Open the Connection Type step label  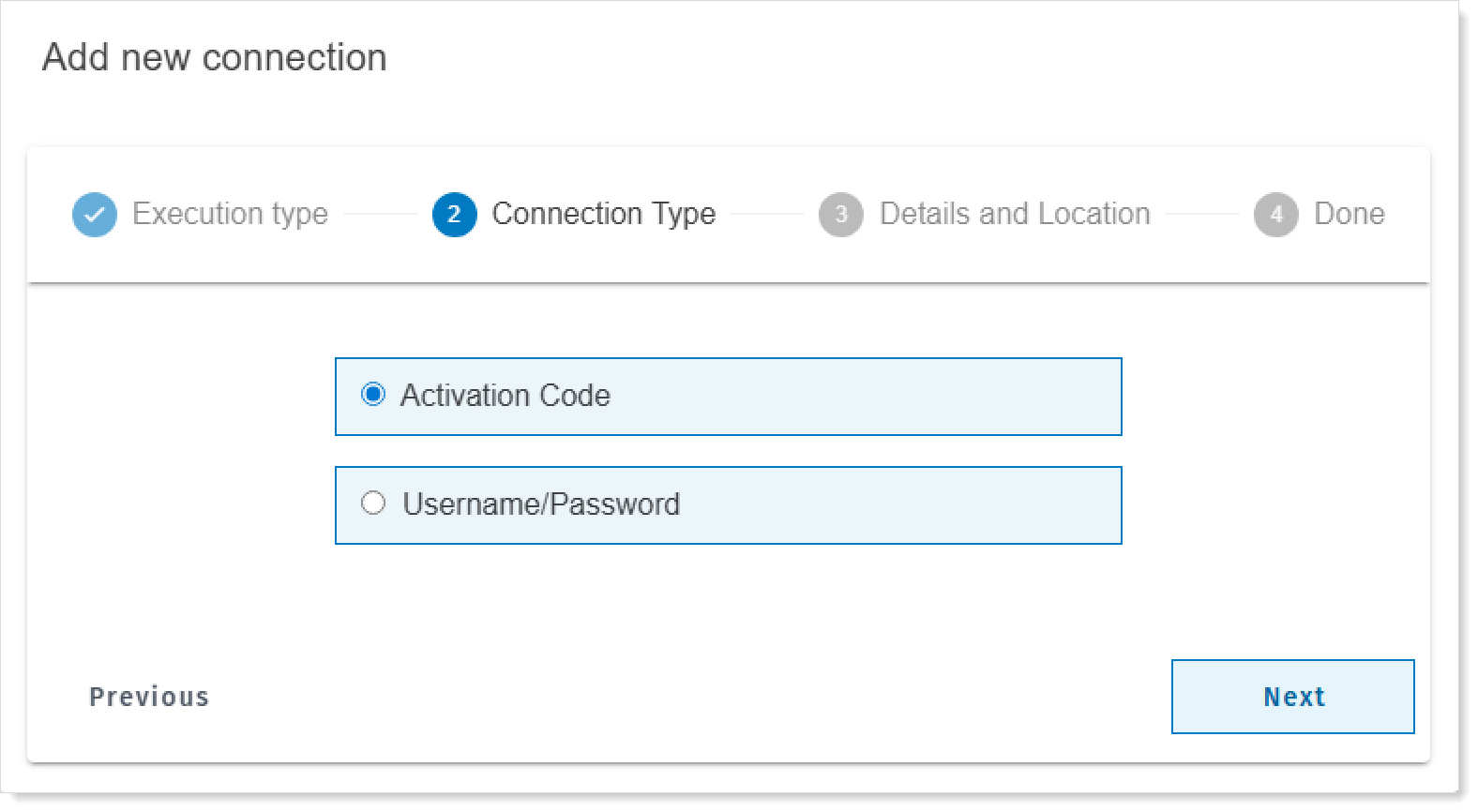pyautogui.click(x=604, y=215)
